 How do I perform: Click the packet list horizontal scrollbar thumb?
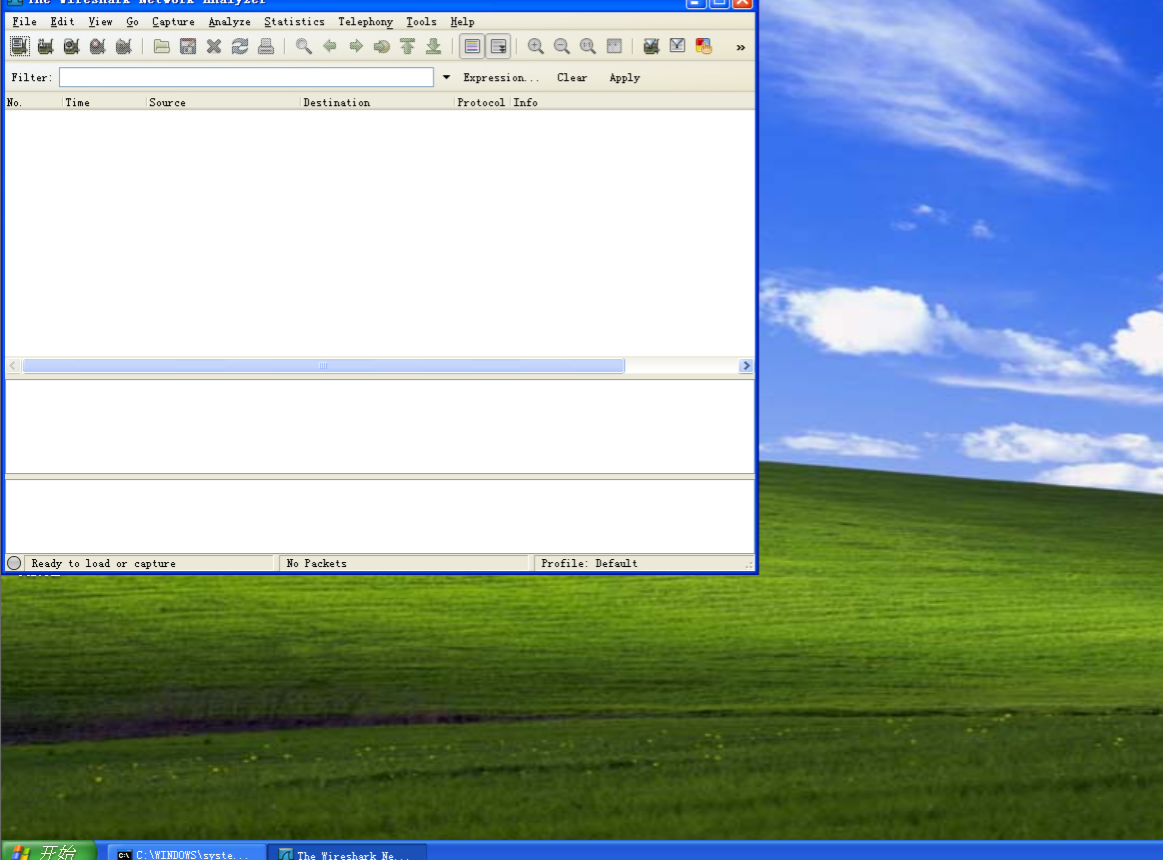pos(323,365)
